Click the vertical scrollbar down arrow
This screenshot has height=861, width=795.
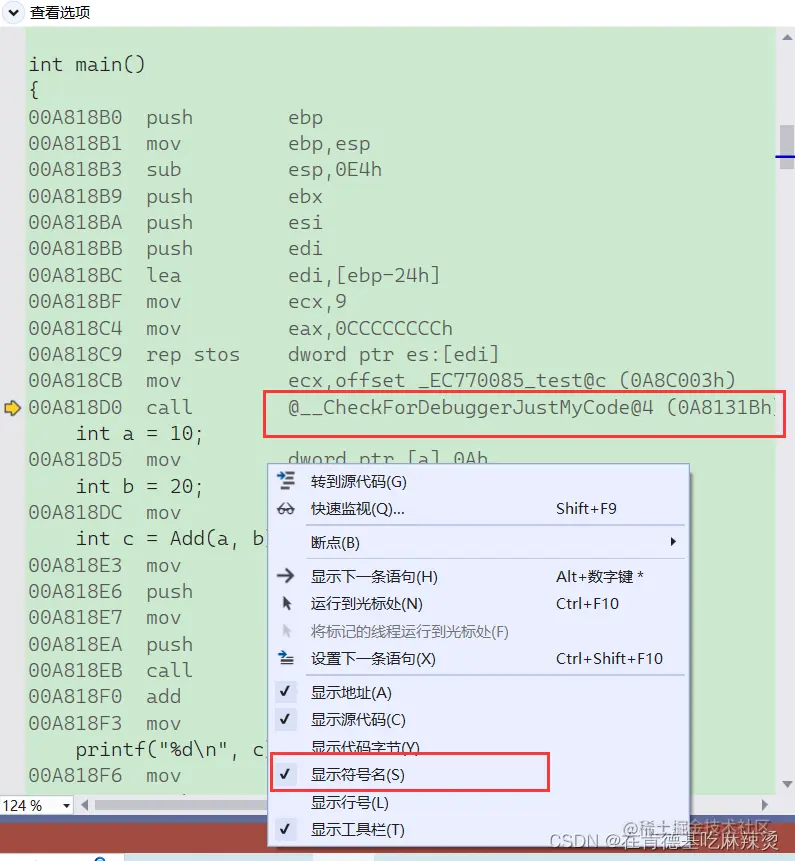click(x=787, y=785)
